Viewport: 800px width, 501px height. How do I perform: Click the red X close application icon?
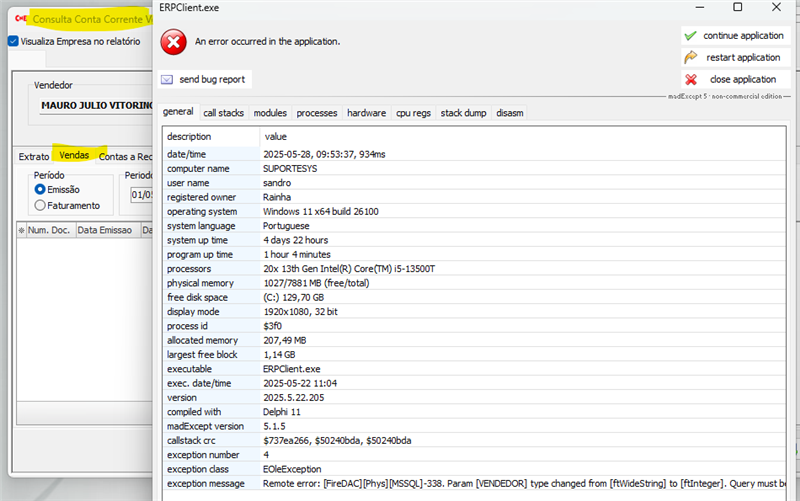tap(690, 79)
